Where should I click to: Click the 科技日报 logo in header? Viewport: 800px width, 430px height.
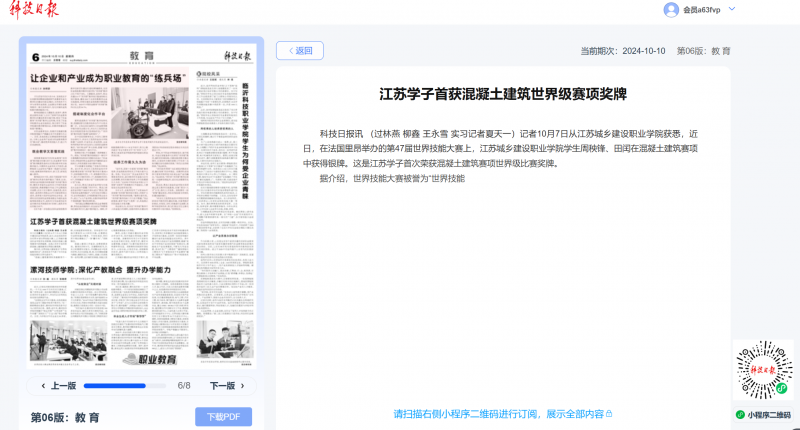(34, 10)
